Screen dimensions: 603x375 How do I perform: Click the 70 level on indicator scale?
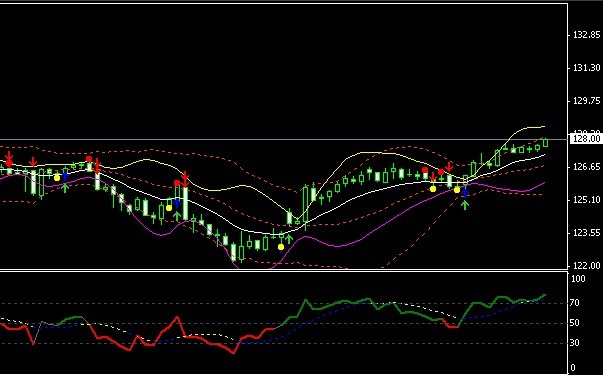(x=575, y=303)
